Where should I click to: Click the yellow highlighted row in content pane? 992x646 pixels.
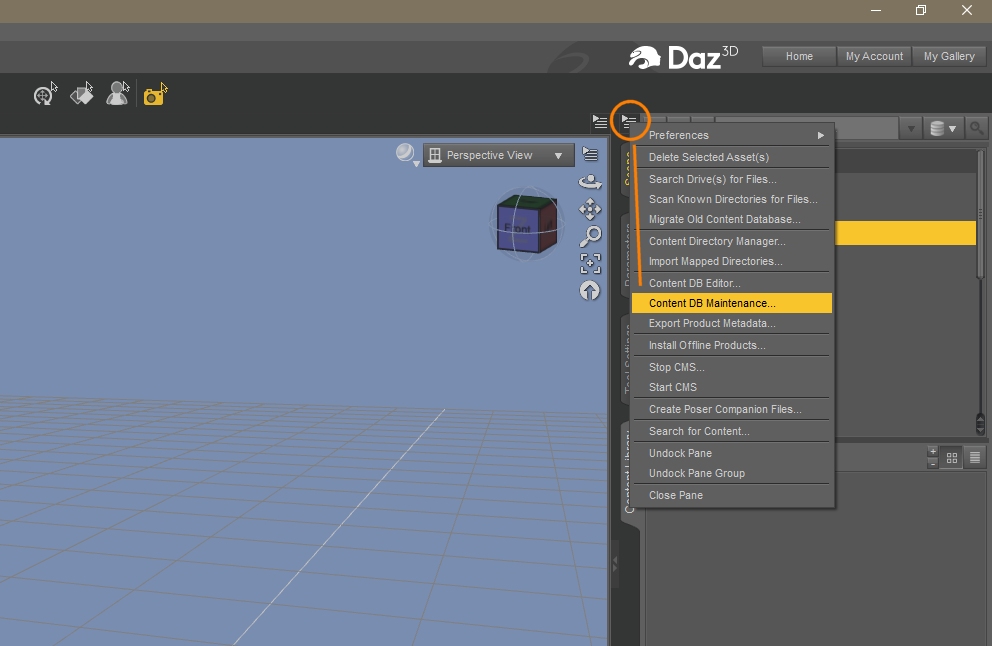pyautogui.click(x=905, y=233)
